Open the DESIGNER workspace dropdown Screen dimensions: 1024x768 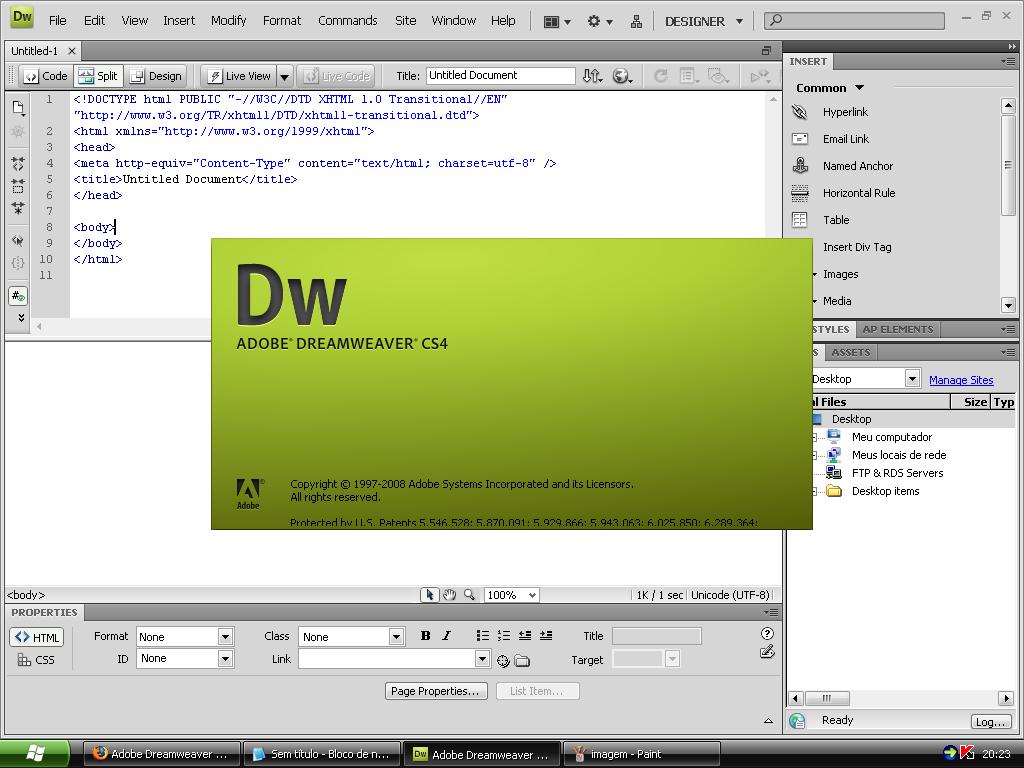pyautogui.click(x=703, y=22)
